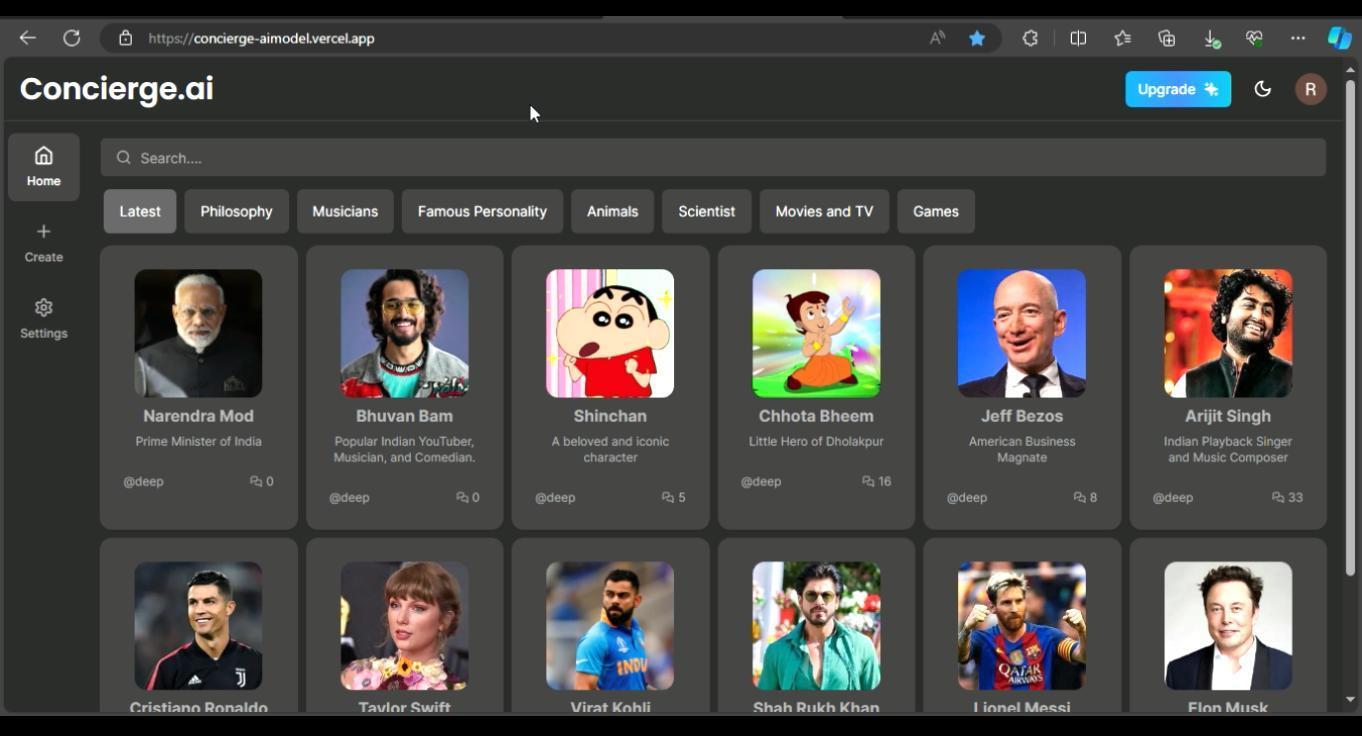1362x736 pixels.
Task: Click the Create plus icon
Action: [x=44, y=232]
